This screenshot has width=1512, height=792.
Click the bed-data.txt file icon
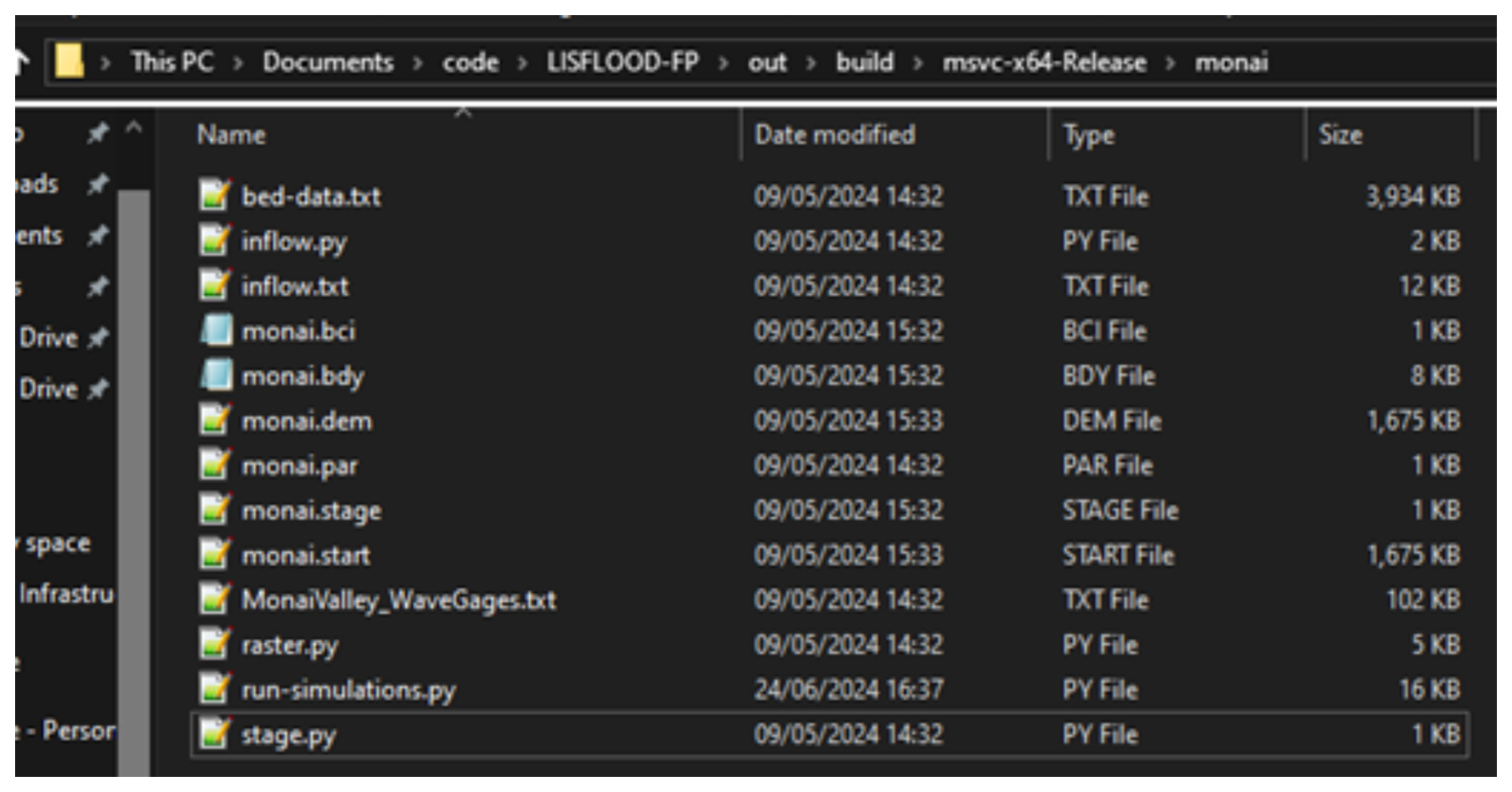tap(214, 196)
